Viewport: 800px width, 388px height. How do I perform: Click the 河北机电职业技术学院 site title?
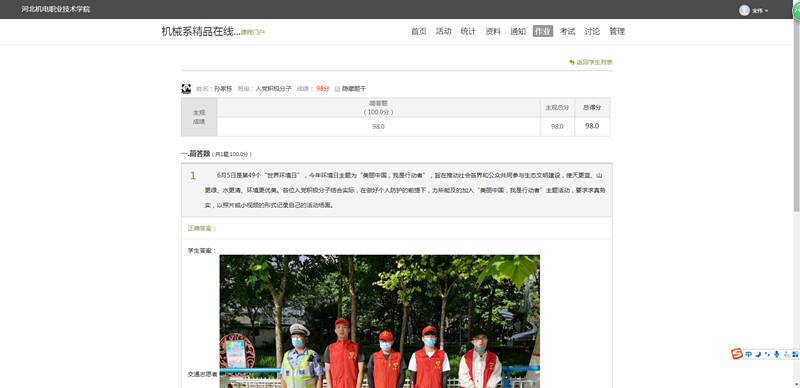tap(56, 9)
